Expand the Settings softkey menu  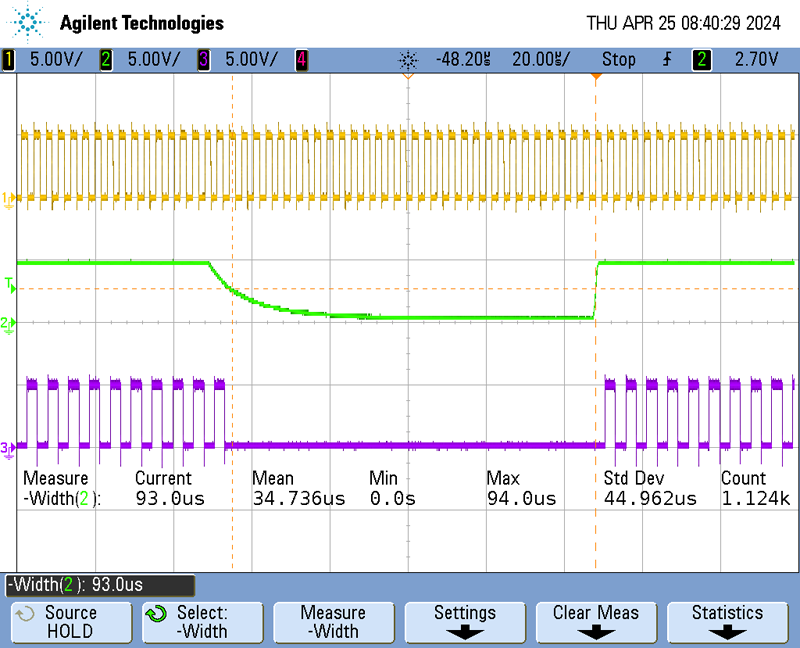464,622
